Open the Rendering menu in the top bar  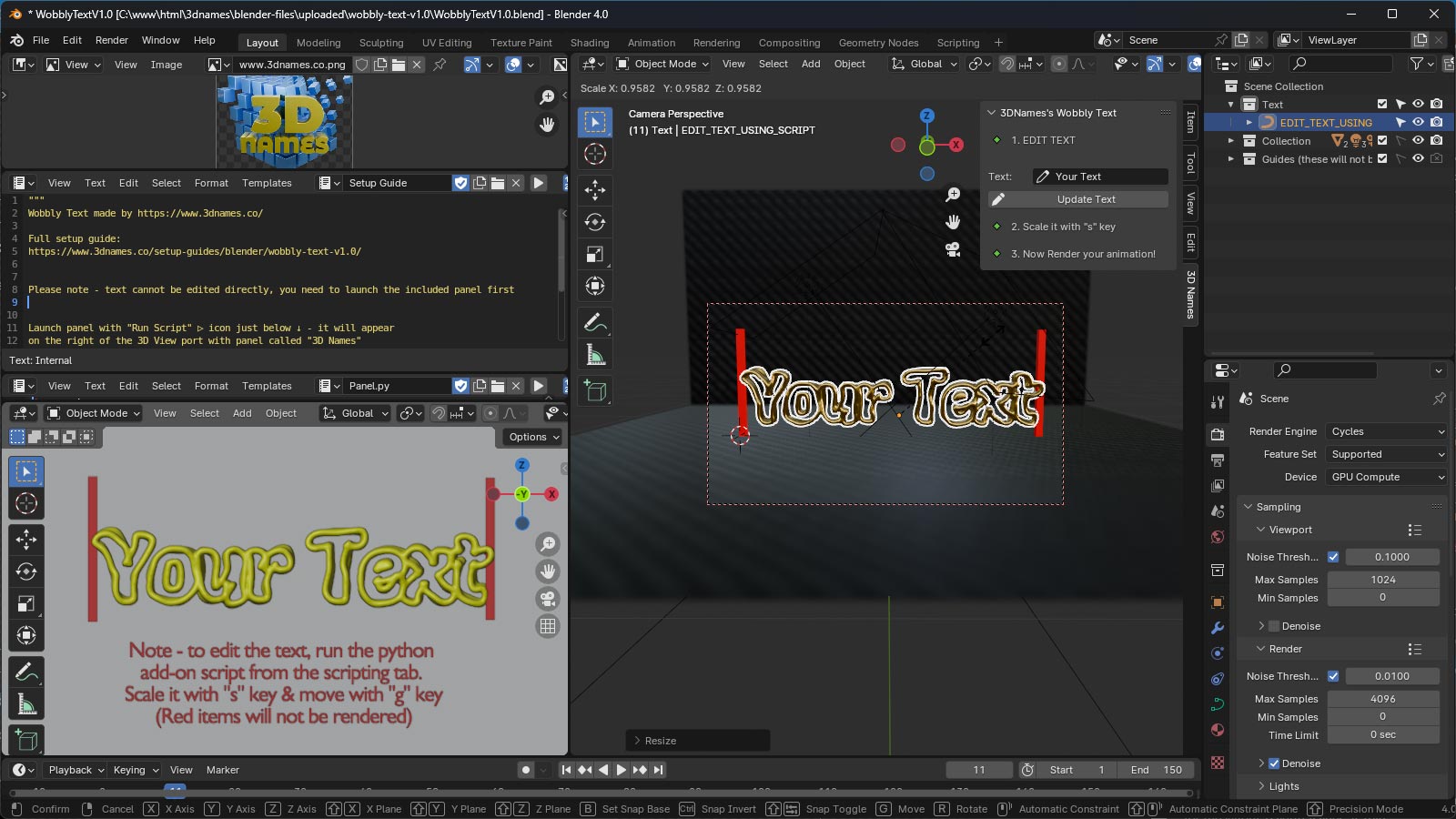(x=716, y=42)
